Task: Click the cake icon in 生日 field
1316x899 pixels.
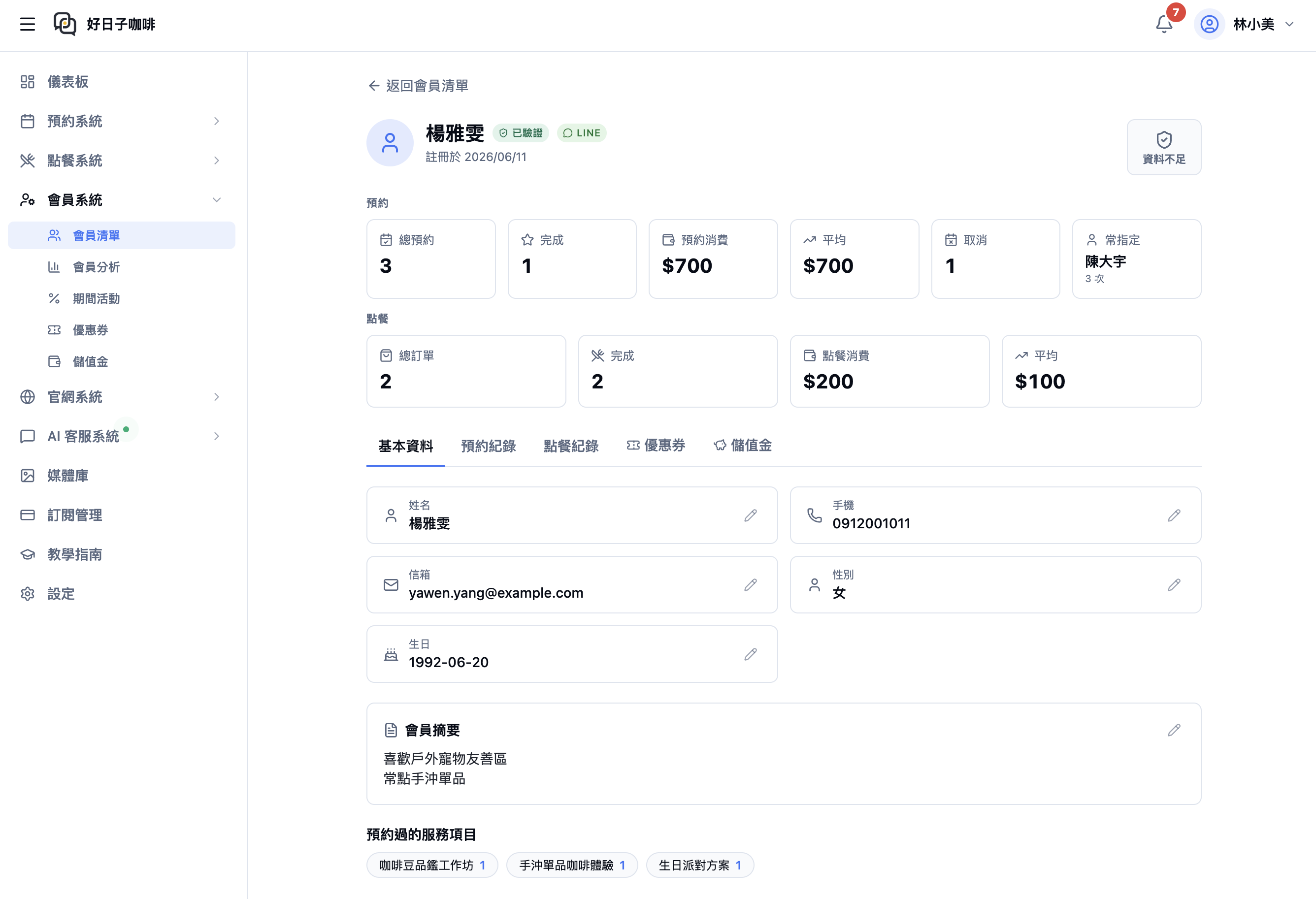Action: [x=391, y=655]
